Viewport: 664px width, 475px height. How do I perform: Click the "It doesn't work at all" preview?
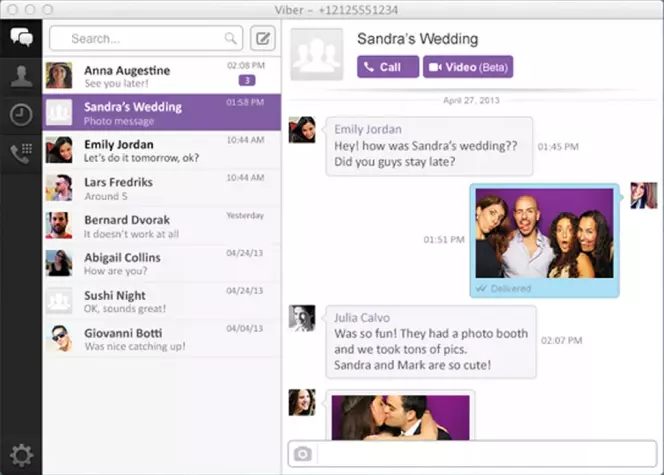[131, 234]
